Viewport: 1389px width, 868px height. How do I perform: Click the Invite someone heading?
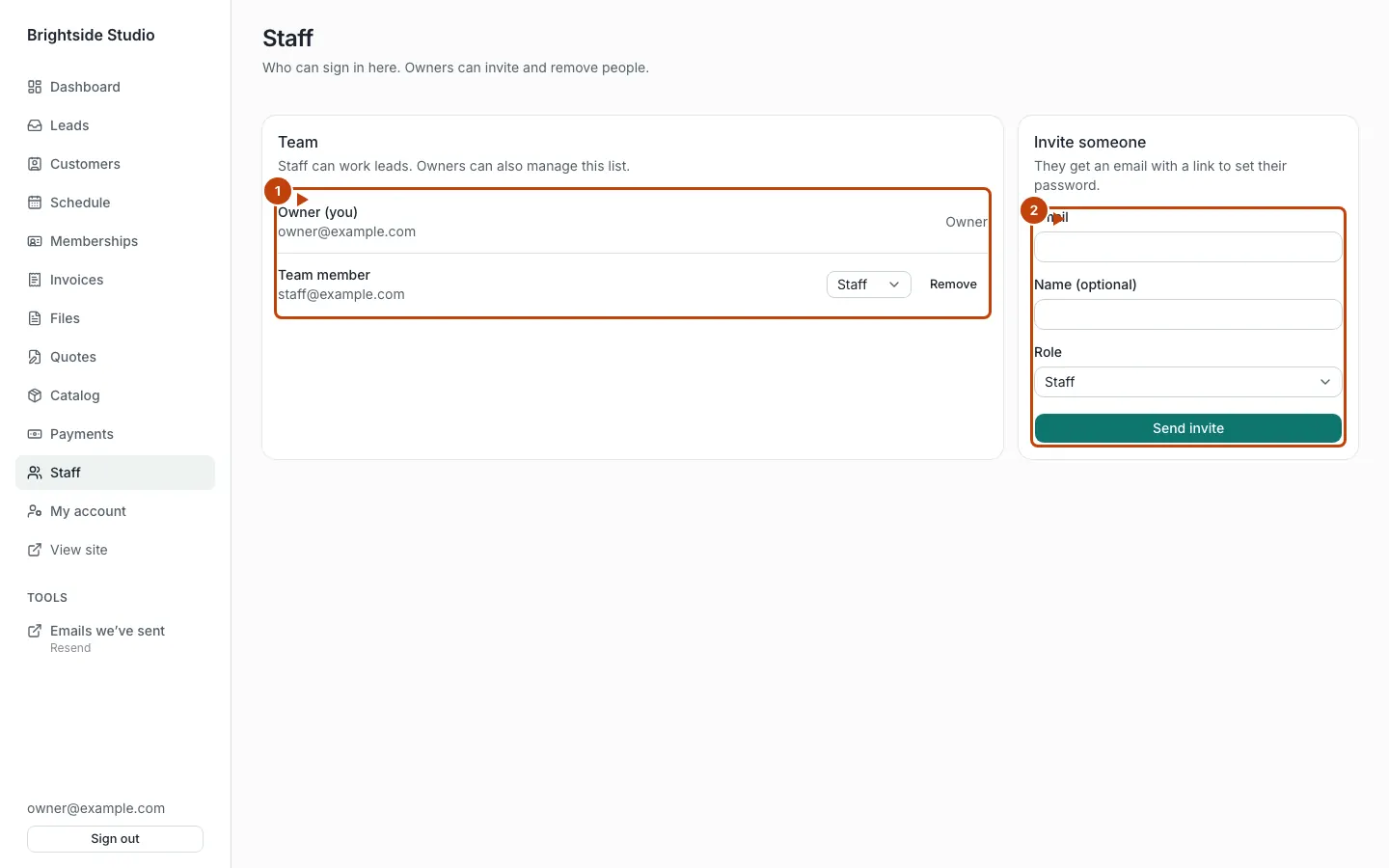coord(1090,142)
